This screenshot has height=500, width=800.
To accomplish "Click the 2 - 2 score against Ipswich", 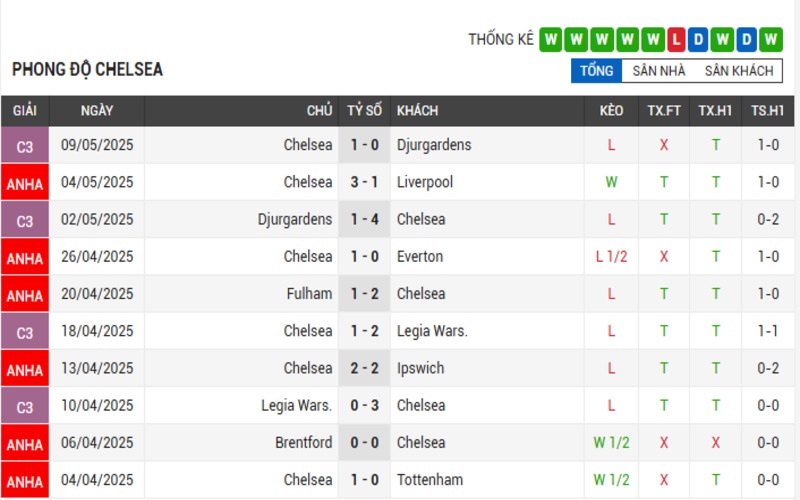I will [364, 368].
